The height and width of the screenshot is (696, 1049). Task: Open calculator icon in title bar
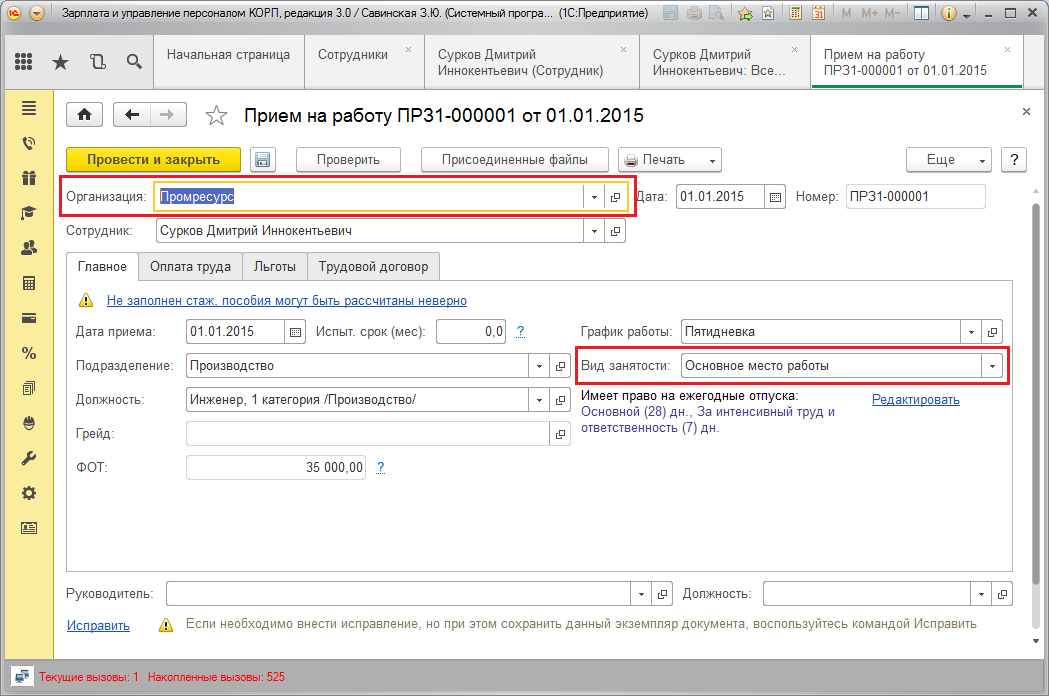pyautogui.click(x=795, y=13)
